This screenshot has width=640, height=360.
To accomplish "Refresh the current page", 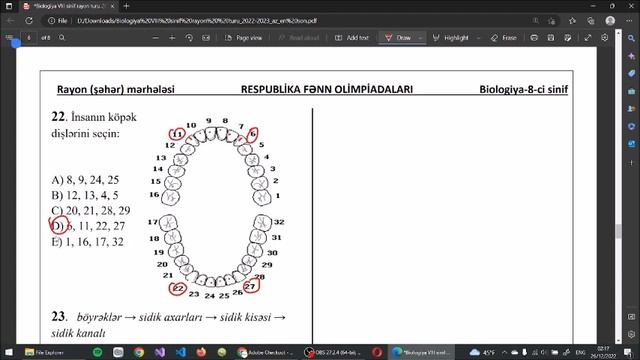I will click(x=29, y=20).
